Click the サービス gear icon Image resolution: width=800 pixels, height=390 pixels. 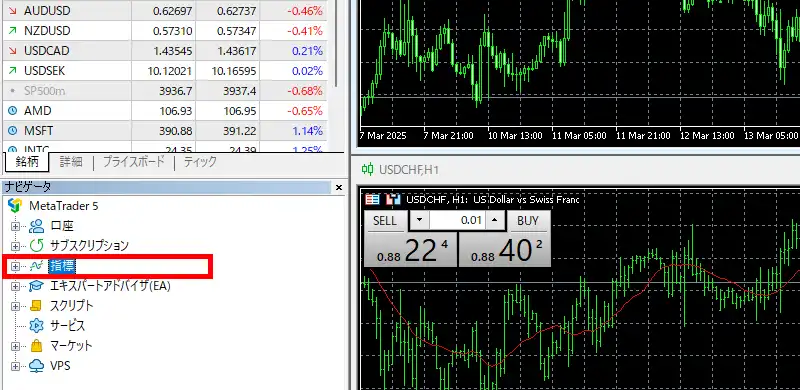point(36,326)
